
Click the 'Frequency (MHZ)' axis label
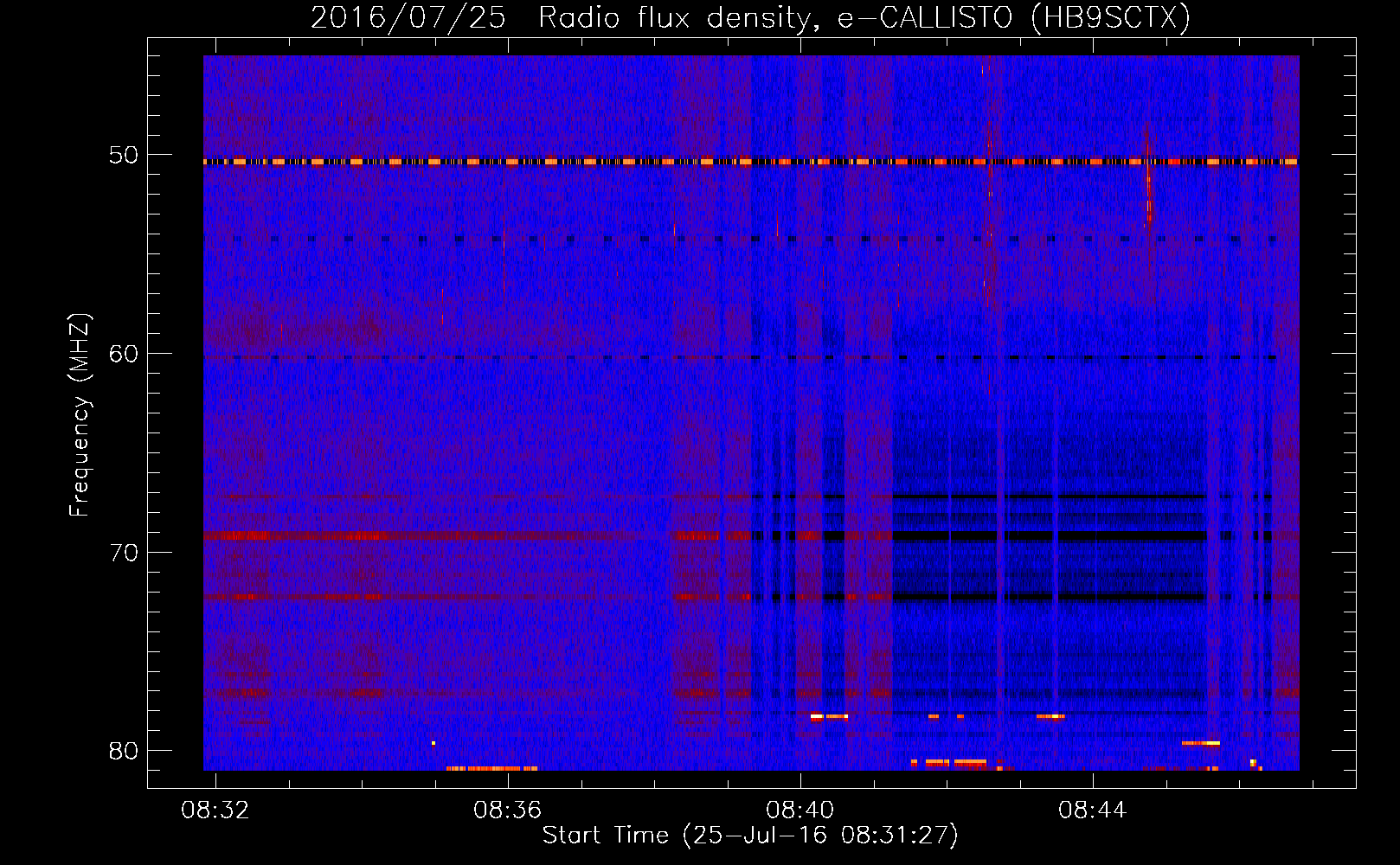point(80,415)
